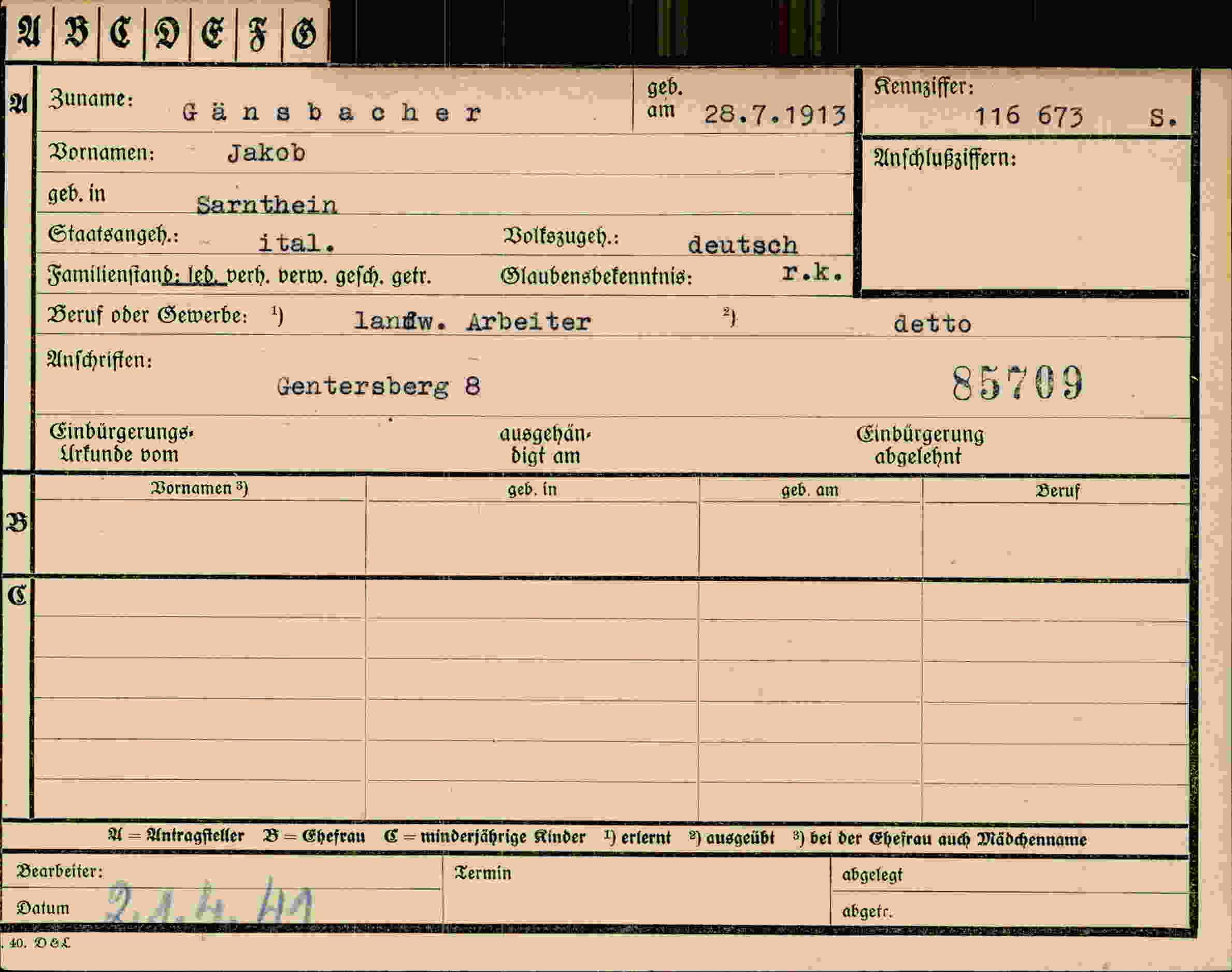Select the Kennziffer number '116 673'
The width and height of the screenshot is (1232, 972).
[x=1029, y=116]
